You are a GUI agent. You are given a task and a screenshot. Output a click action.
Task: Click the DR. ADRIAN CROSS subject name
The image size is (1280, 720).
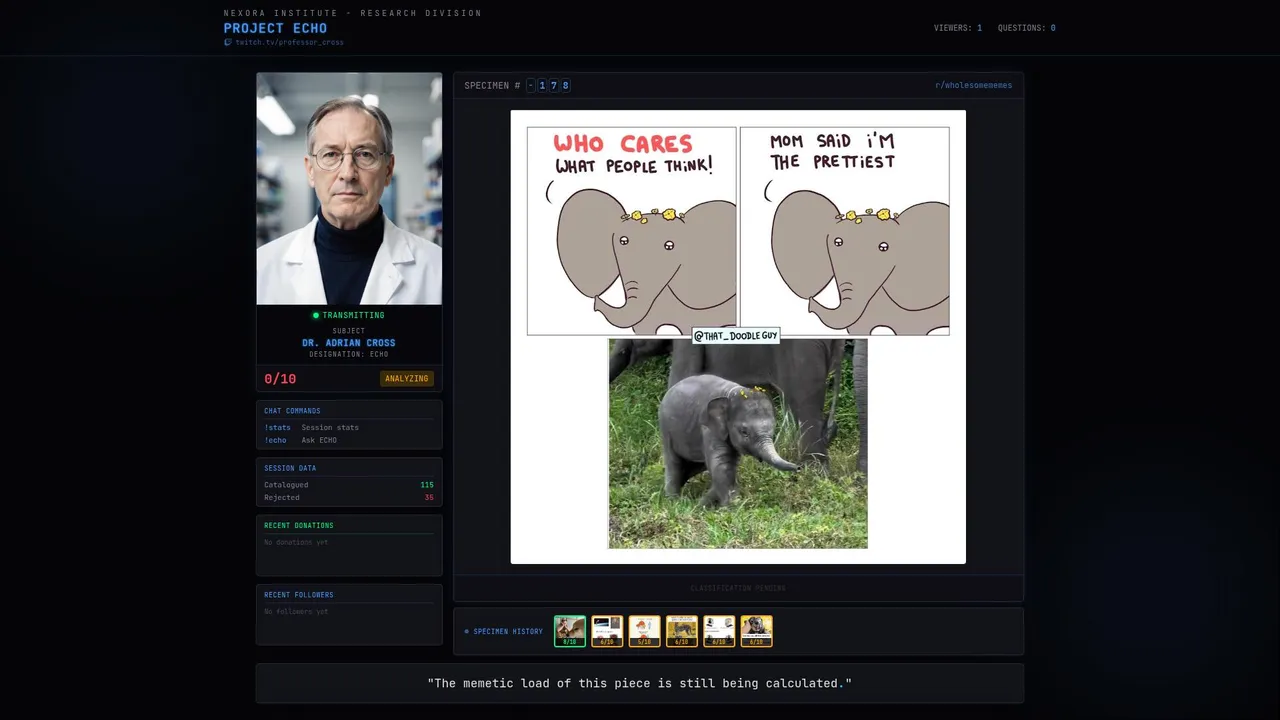(x=349, y=343)
